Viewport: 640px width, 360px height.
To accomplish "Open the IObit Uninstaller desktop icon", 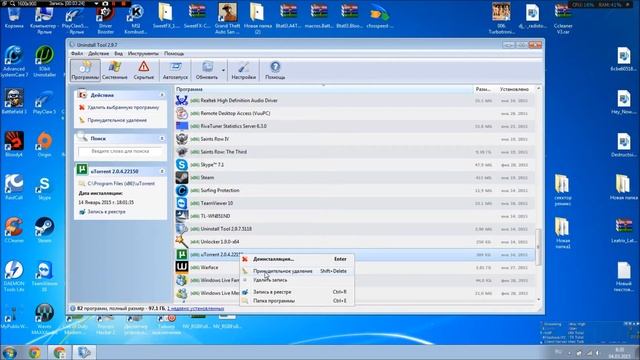I will pos(44,61).
